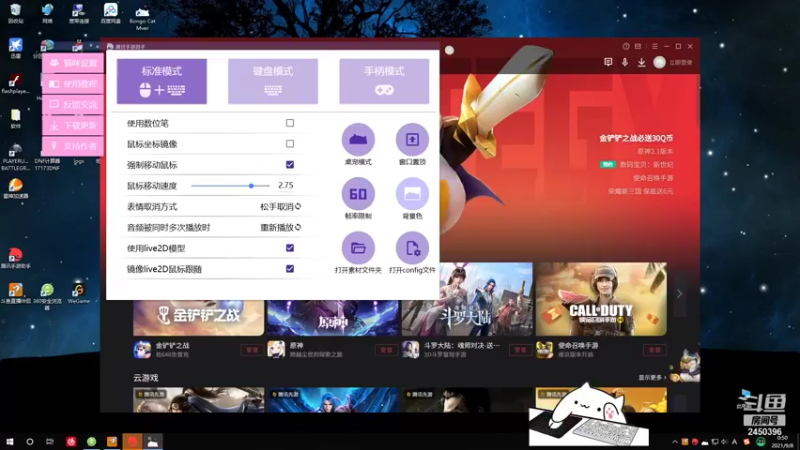Click 打开config文件 icon

tap(412, 248)
